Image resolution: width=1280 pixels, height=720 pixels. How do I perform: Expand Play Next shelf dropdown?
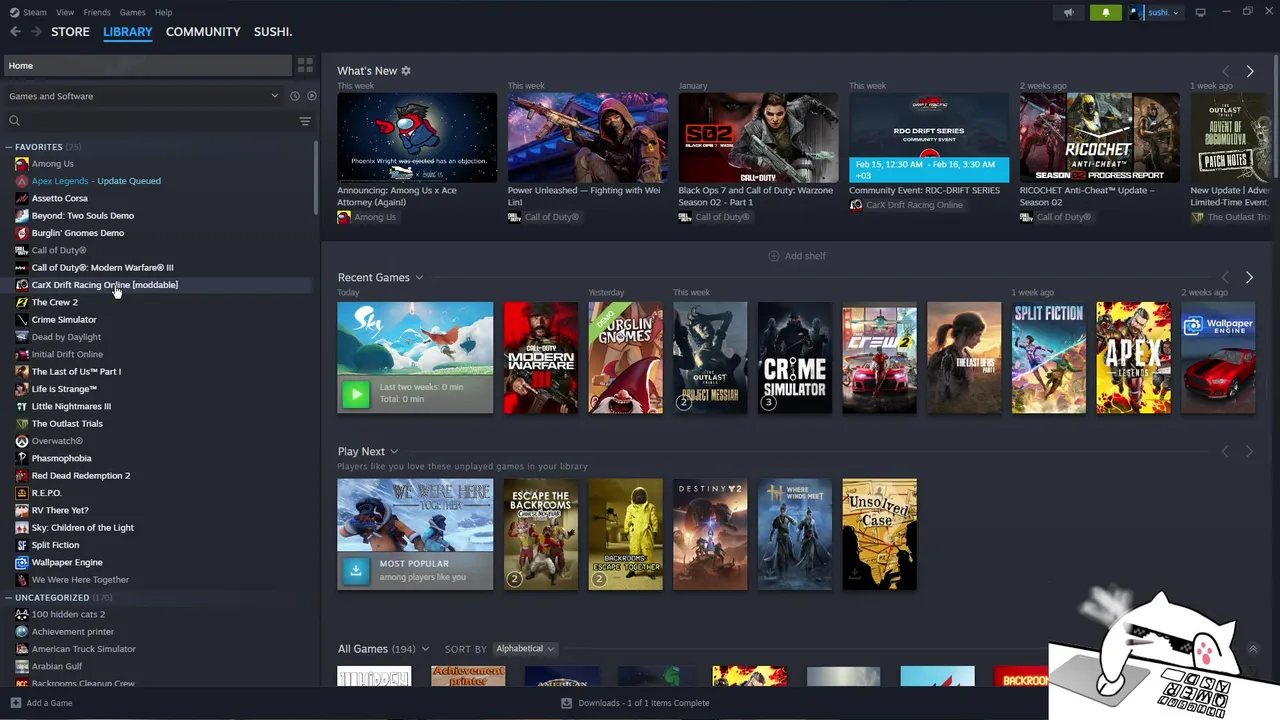tap(394, 452)
